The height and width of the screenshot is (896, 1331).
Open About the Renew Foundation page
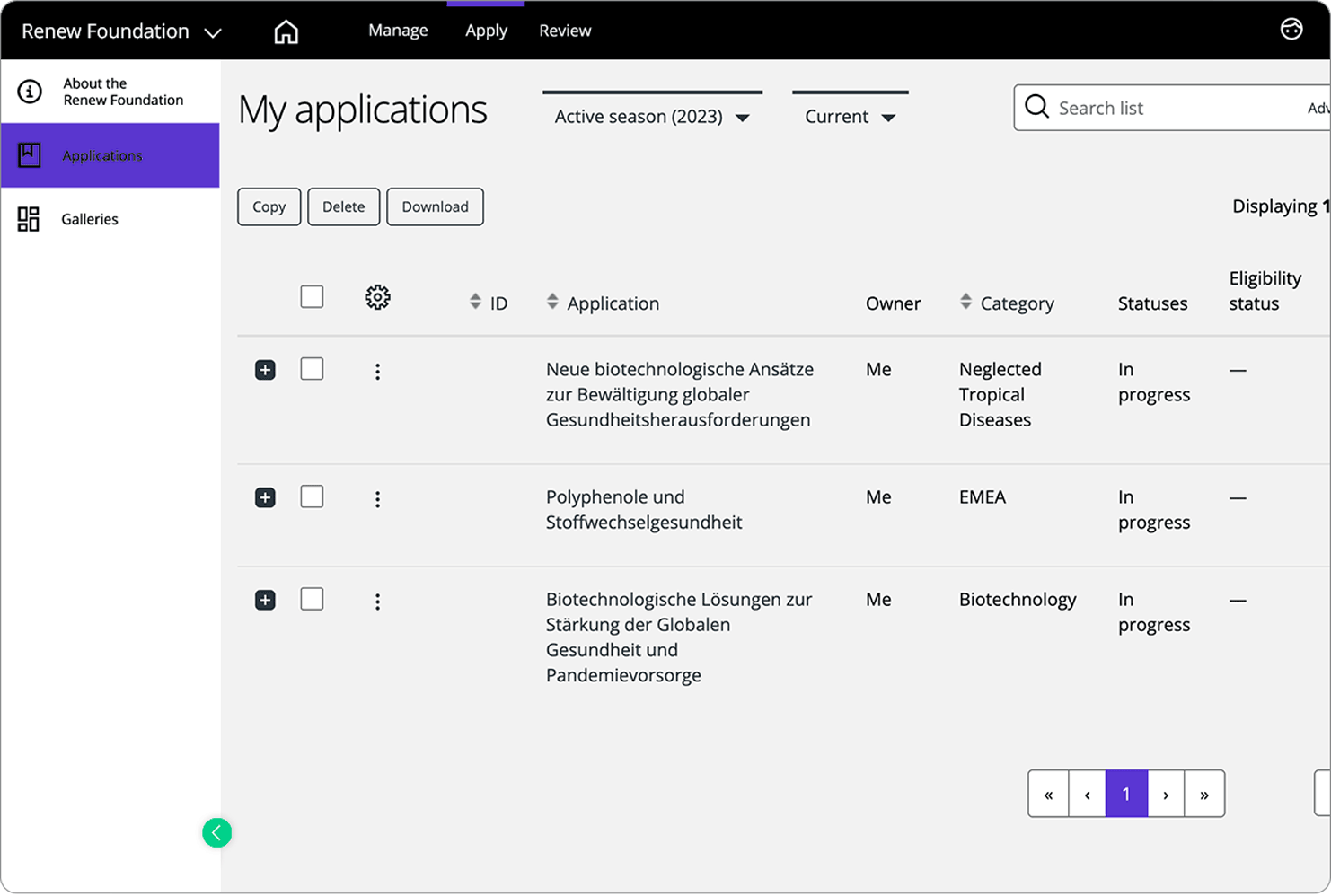[x=110, y=92]
